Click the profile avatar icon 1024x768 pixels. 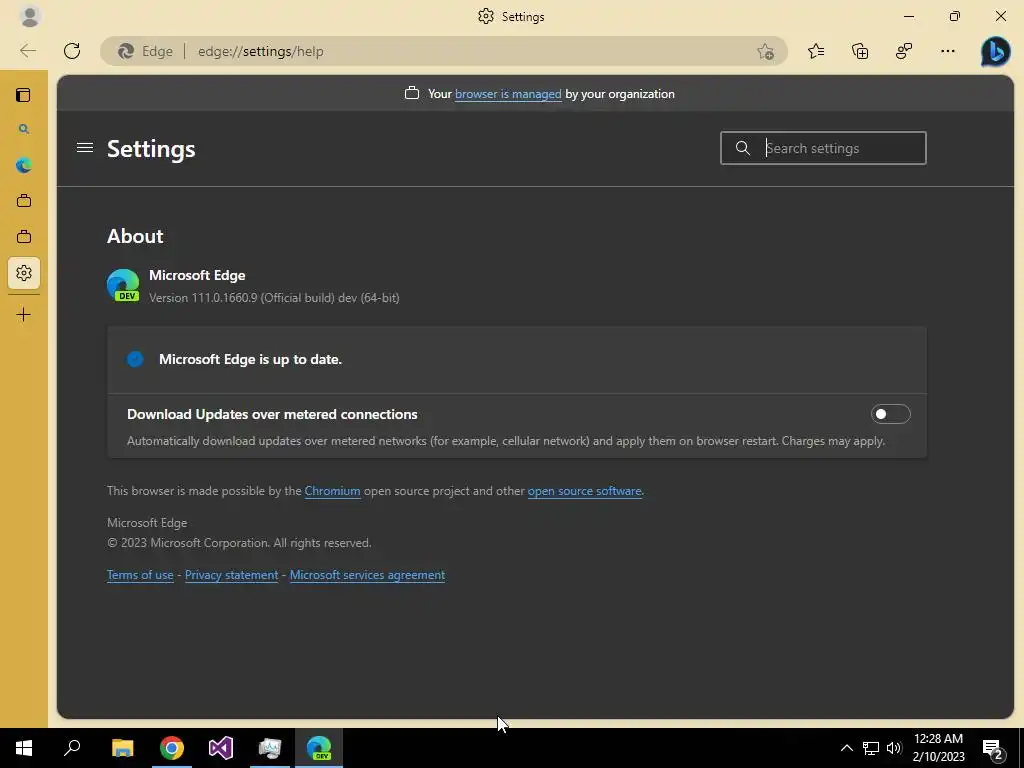[x=30, y=16]
